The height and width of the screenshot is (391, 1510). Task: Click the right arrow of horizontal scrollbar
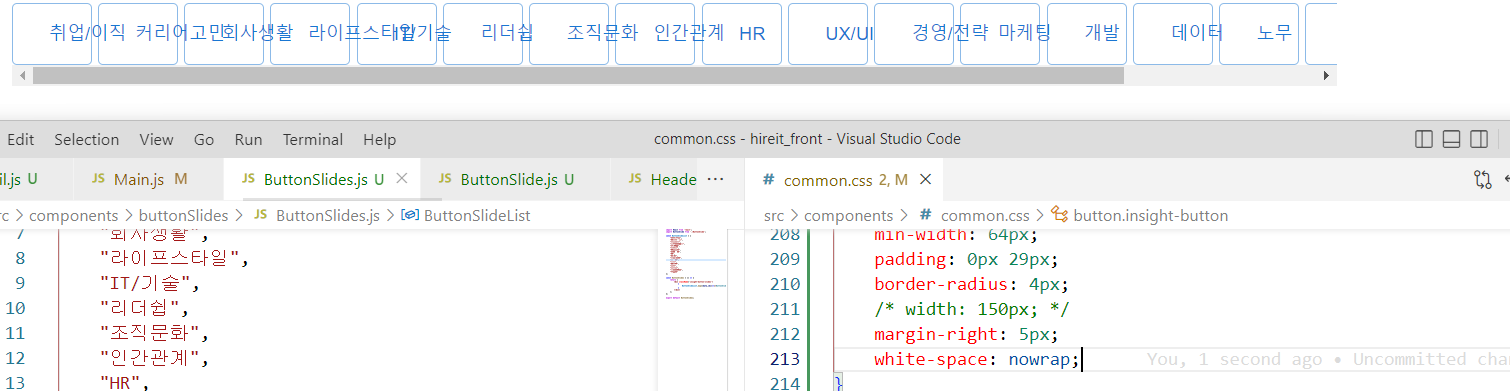(1327, 75)
